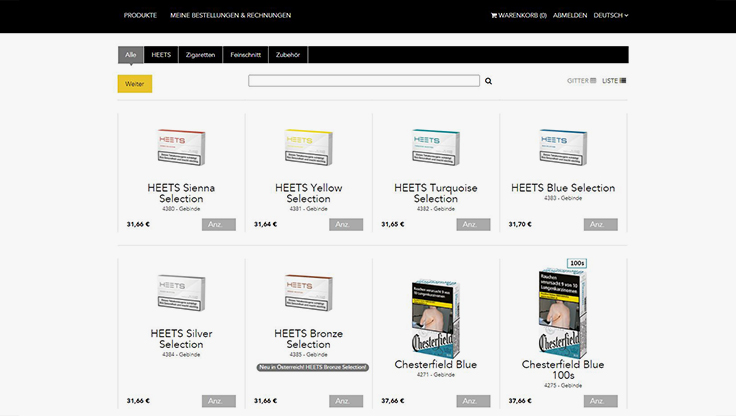The image size is (736, 416).
Task: Click Anz. field for HEETS Turquoise Selection
Action: click(x=473, y=224)
